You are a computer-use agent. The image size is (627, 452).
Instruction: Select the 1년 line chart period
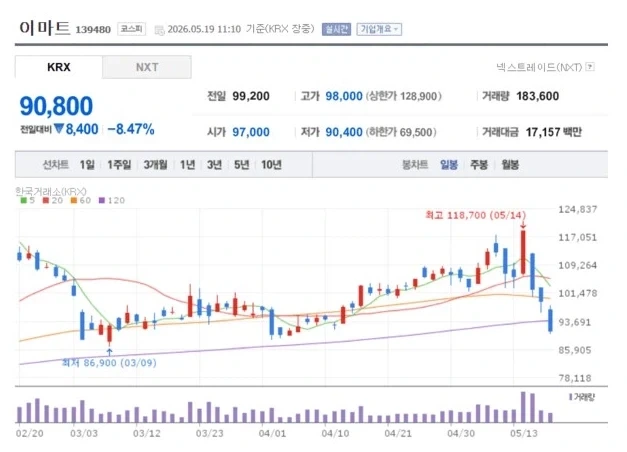pos(188,164)
